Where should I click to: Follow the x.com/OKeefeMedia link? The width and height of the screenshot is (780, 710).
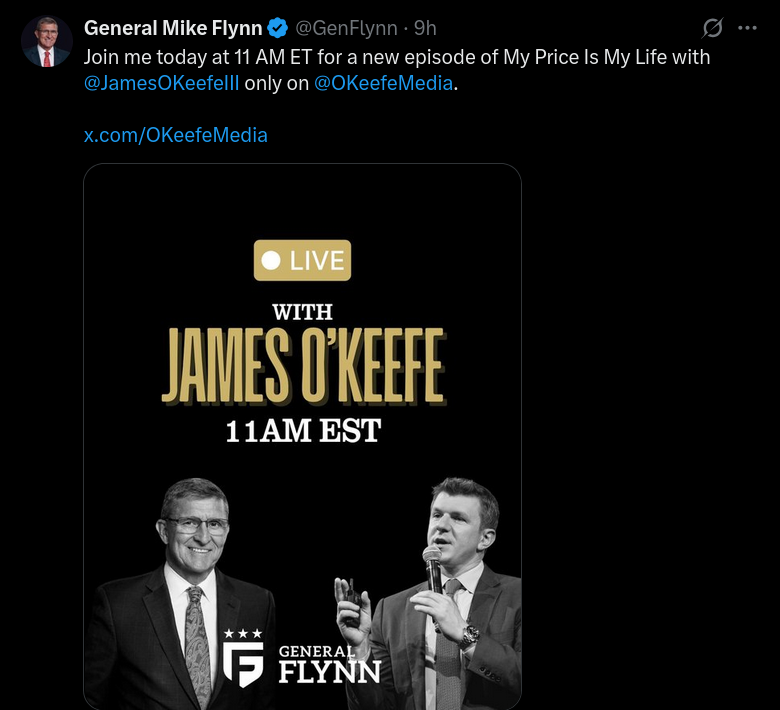point(175,134)
